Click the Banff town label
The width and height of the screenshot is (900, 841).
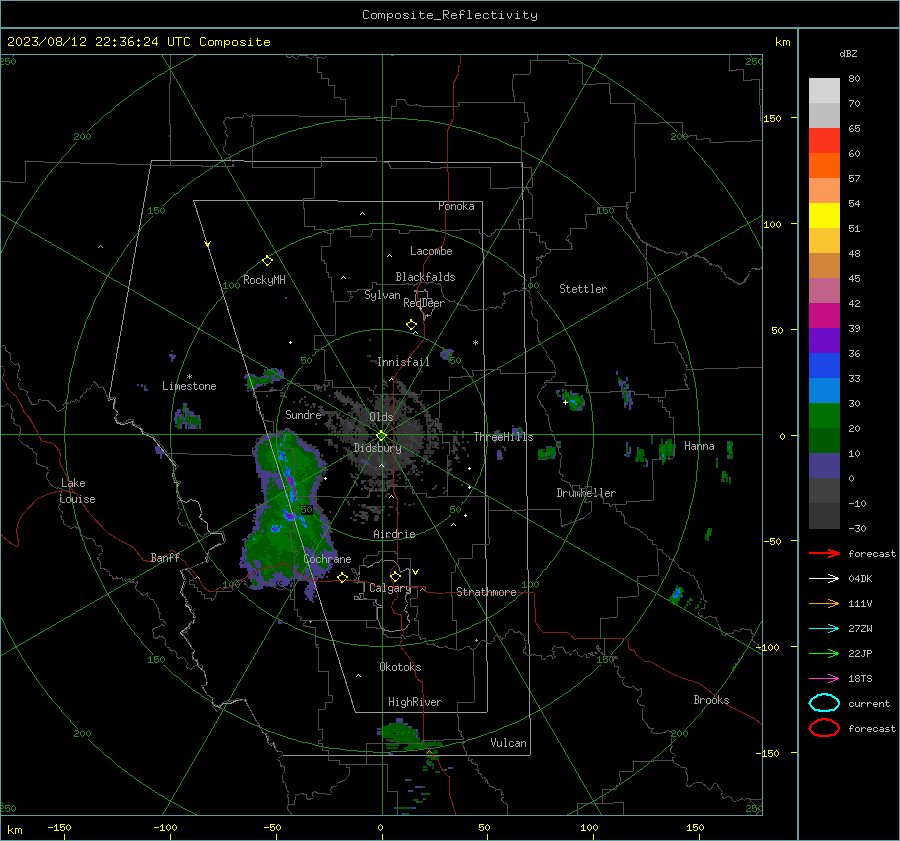[165, 557]
